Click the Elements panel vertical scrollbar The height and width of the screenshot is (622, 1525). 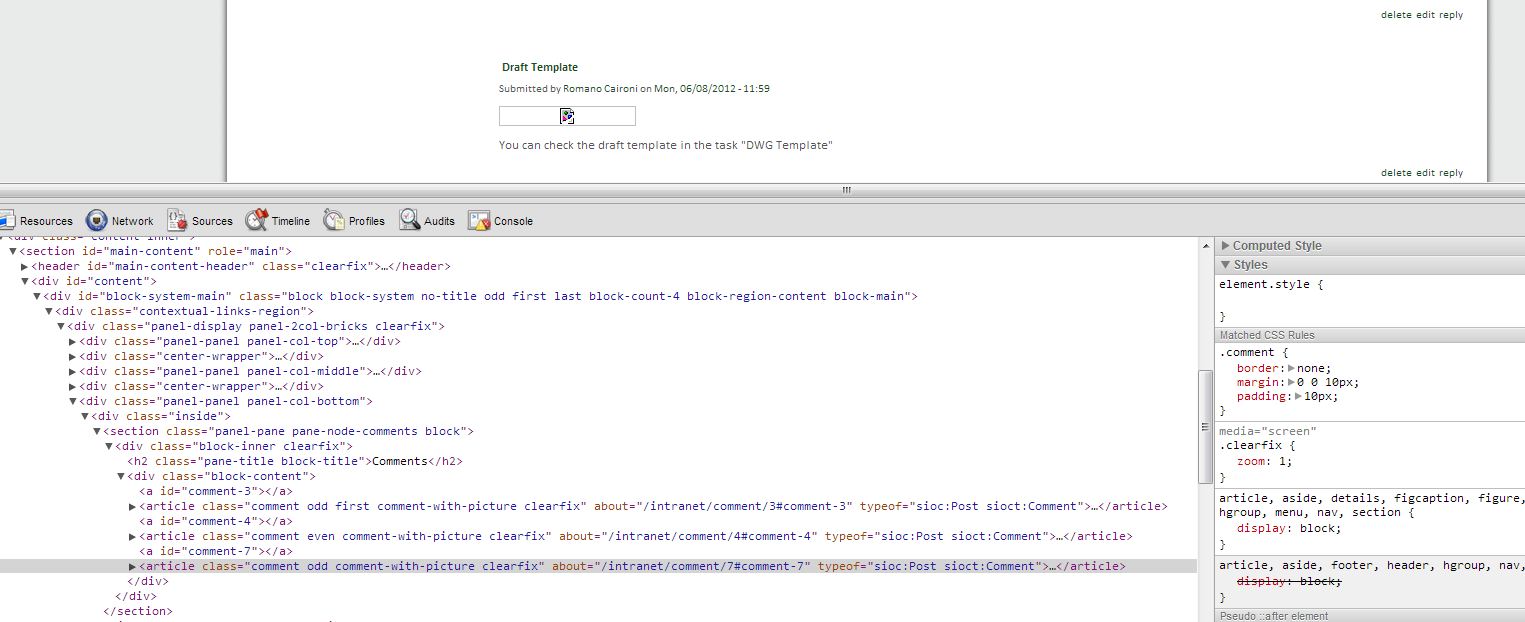pos(1205,429)
